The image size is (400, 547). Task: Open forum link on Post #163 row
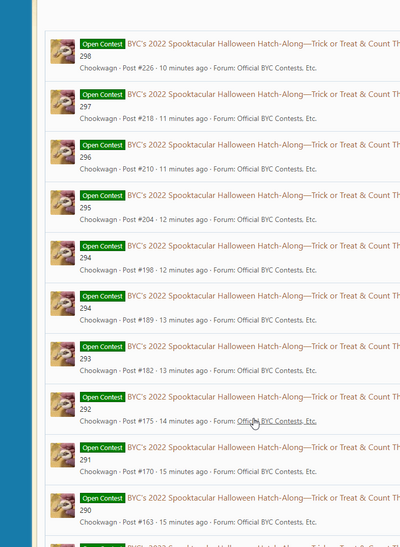277,522
